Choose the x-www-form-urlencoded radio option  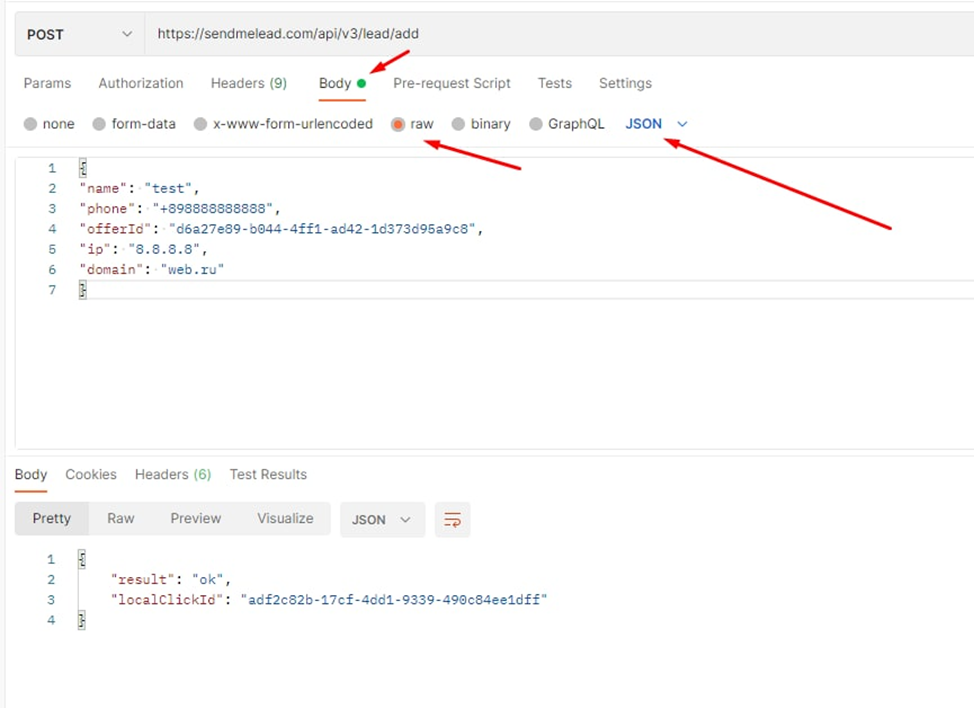(x=201, y=124)
